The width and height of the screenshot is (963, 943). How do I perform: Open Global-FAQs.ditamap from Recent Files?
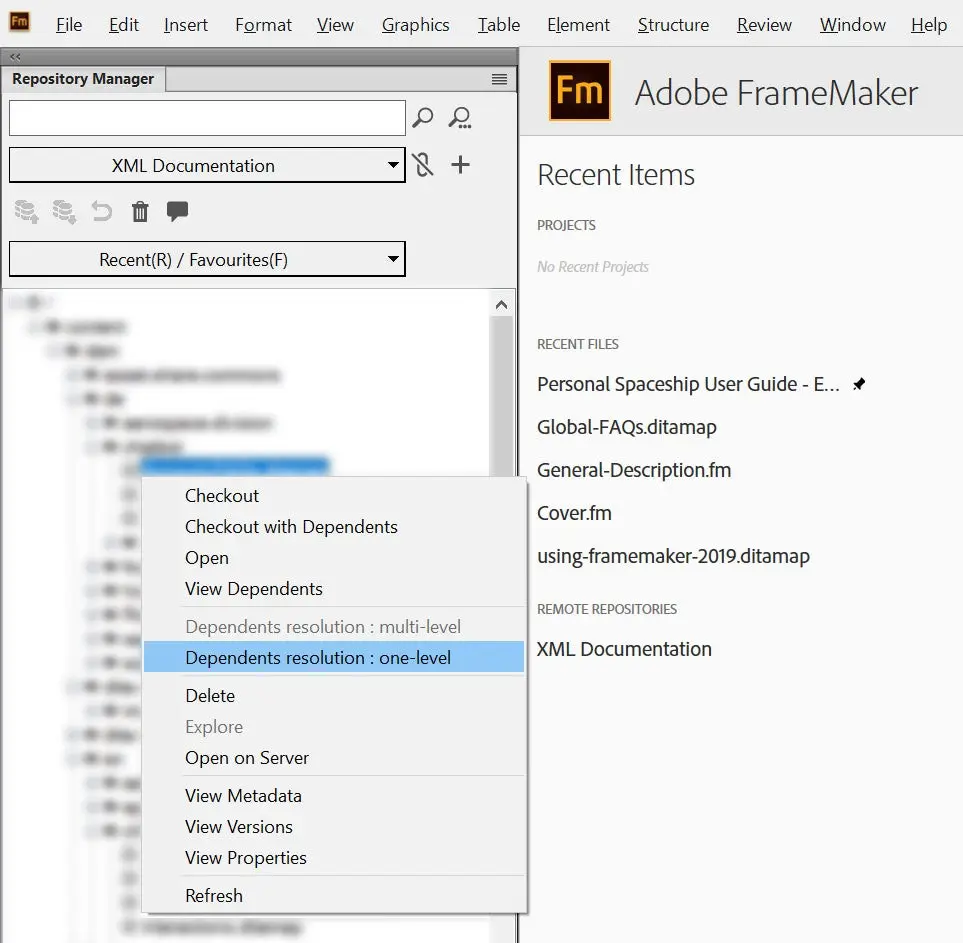[x=626, y=427]
